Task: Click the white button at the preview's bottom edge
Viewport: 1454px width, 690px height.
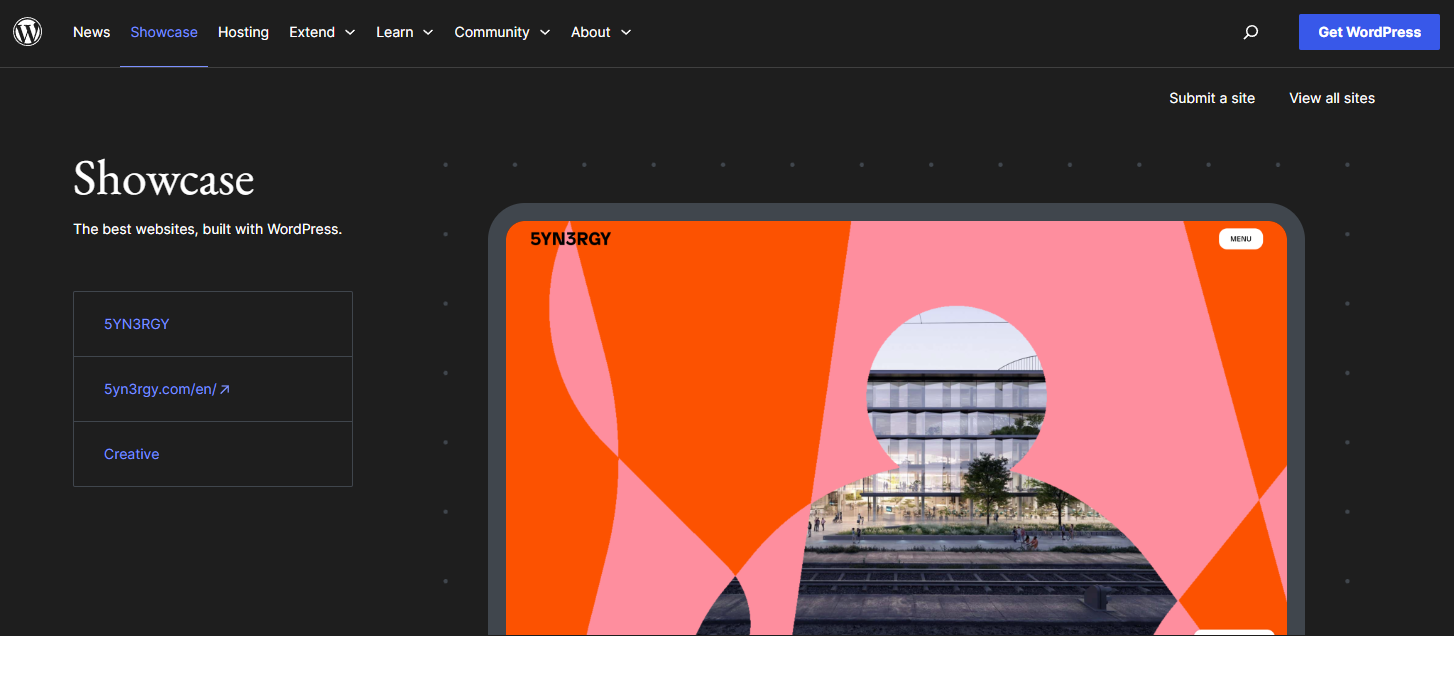Action: (1234, 632)
